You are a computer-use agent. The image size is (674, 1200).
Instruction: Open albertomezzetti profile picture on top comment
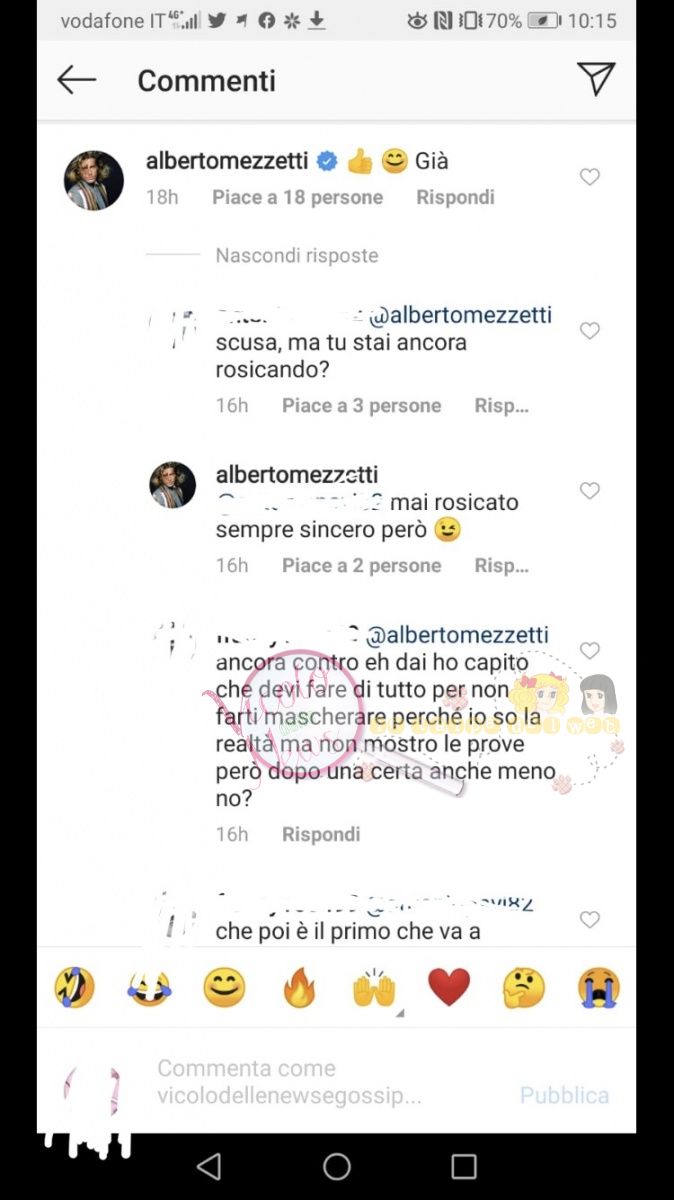click(x=94, y=181)
